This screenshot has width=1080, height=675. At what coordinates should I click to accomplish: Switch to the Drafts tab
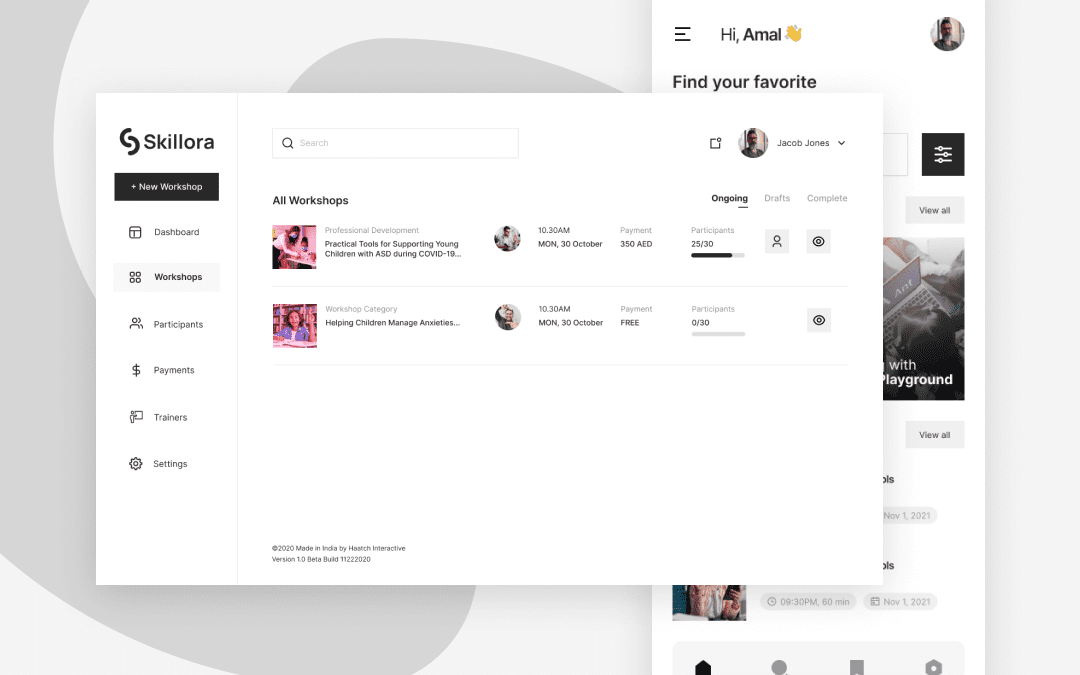777,198
